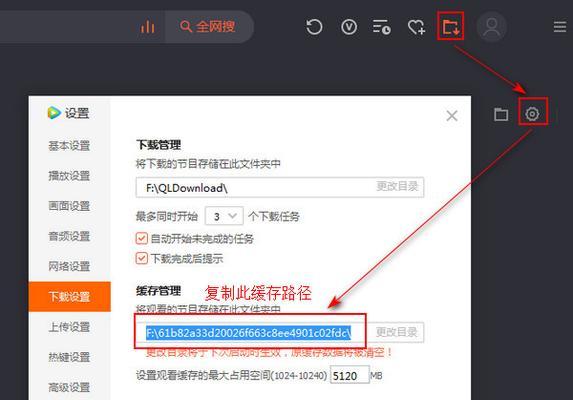Click 更改目录 for cache folder

point(396,332)
